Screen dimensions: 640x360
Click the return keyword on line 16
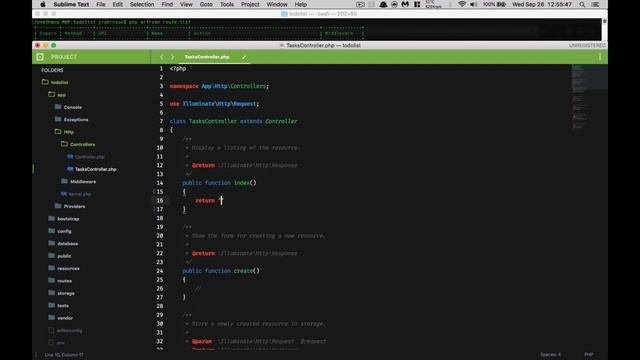point(205,200)
